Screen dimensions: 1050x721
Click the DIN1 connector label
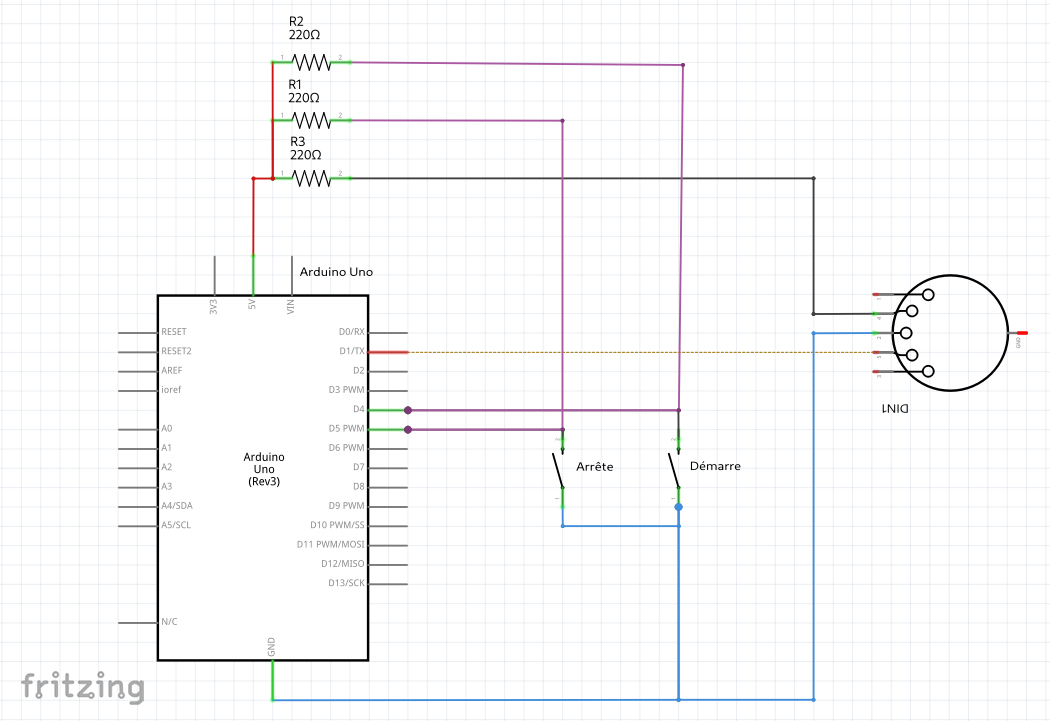click(x=895, y=408)
